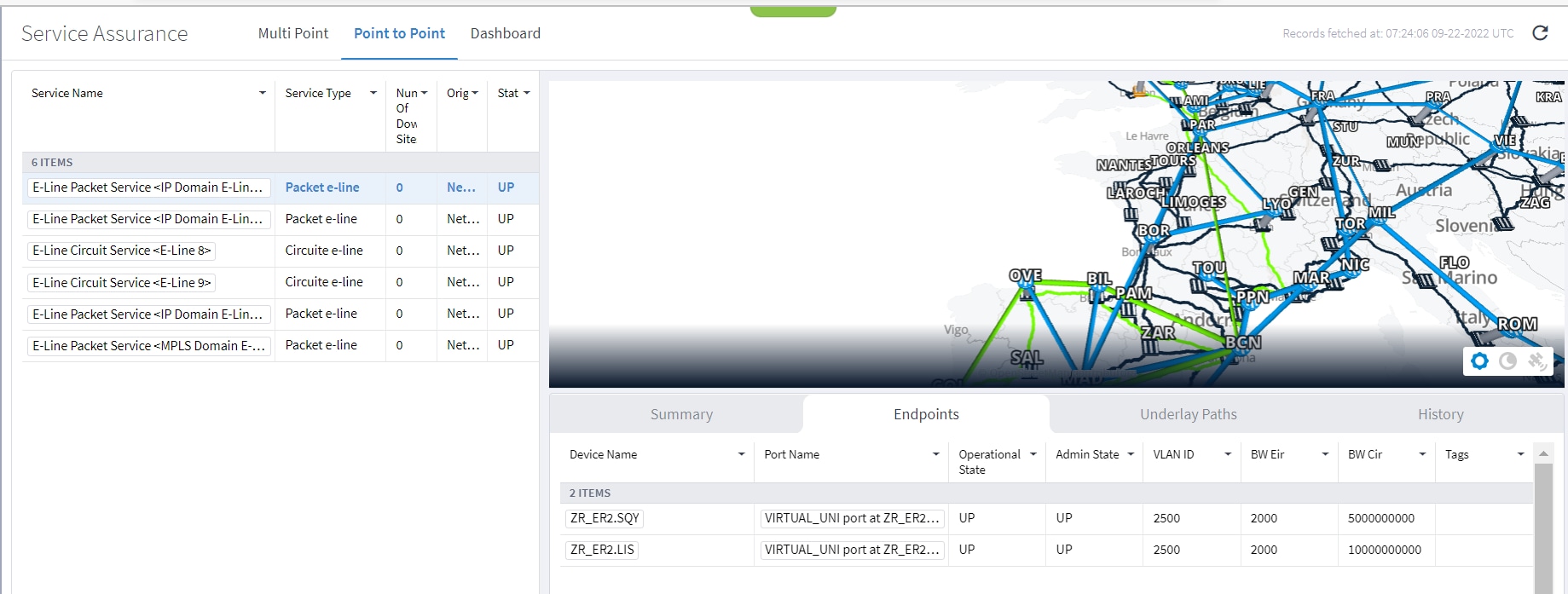Select the SAL node on map
Image resolution: width=1568 pixels, height=594 pixels.
tap(1026, 358)
